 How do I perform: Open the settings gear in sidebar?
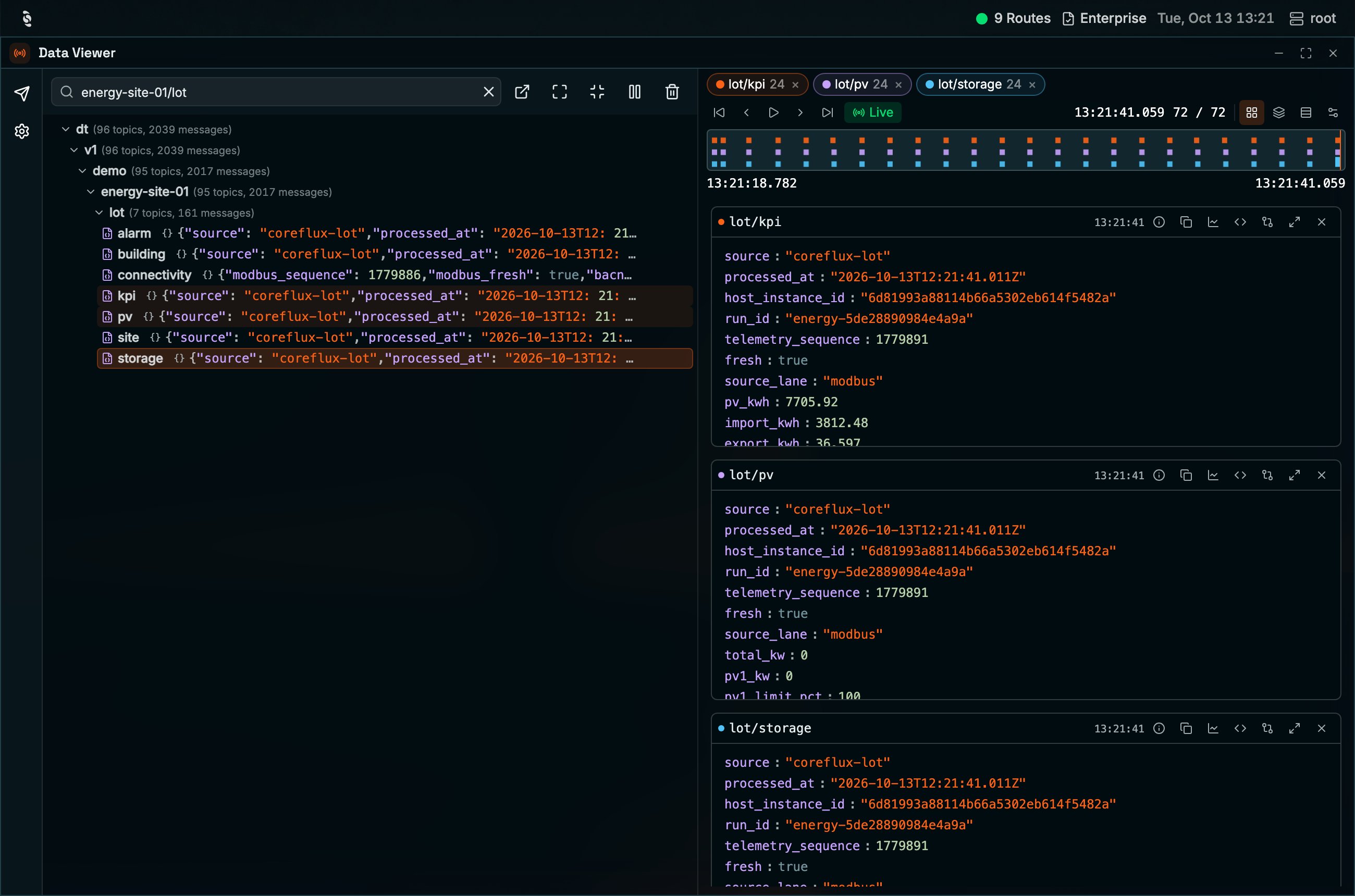22,131
